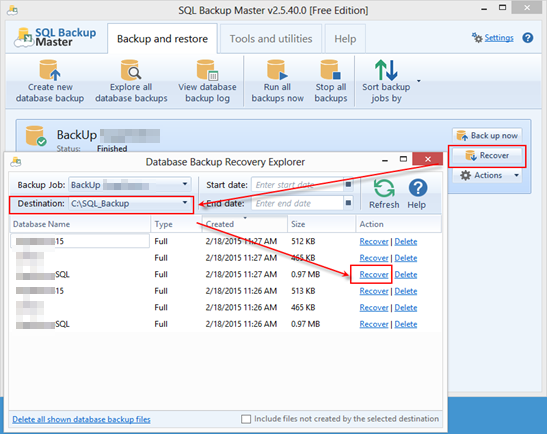Click Refresh icon in Recovery Explorer
The height and width of the screenshot is (434, 547).
click(x=384, y=188)
